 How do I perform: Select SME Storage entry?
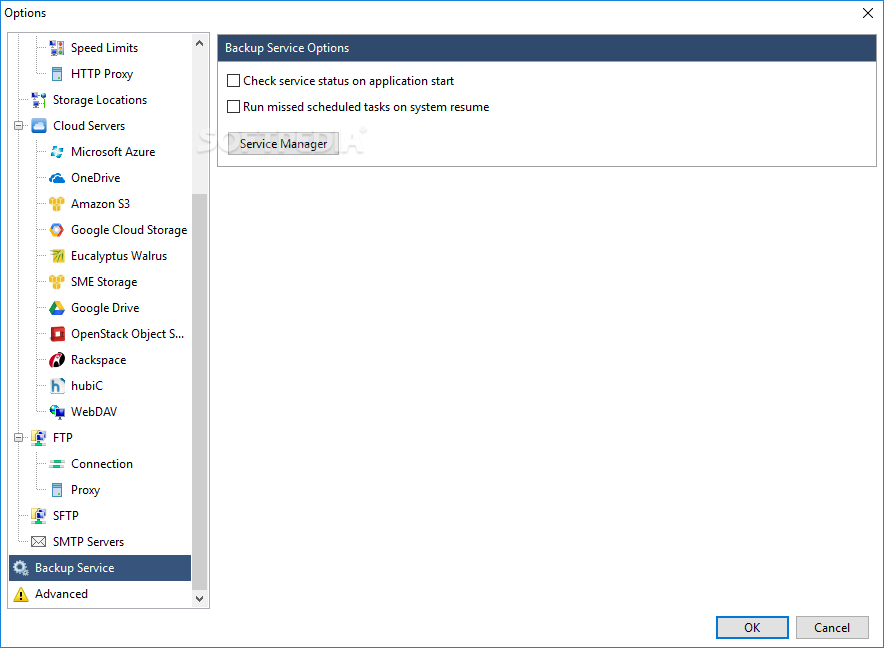[104, 282]
